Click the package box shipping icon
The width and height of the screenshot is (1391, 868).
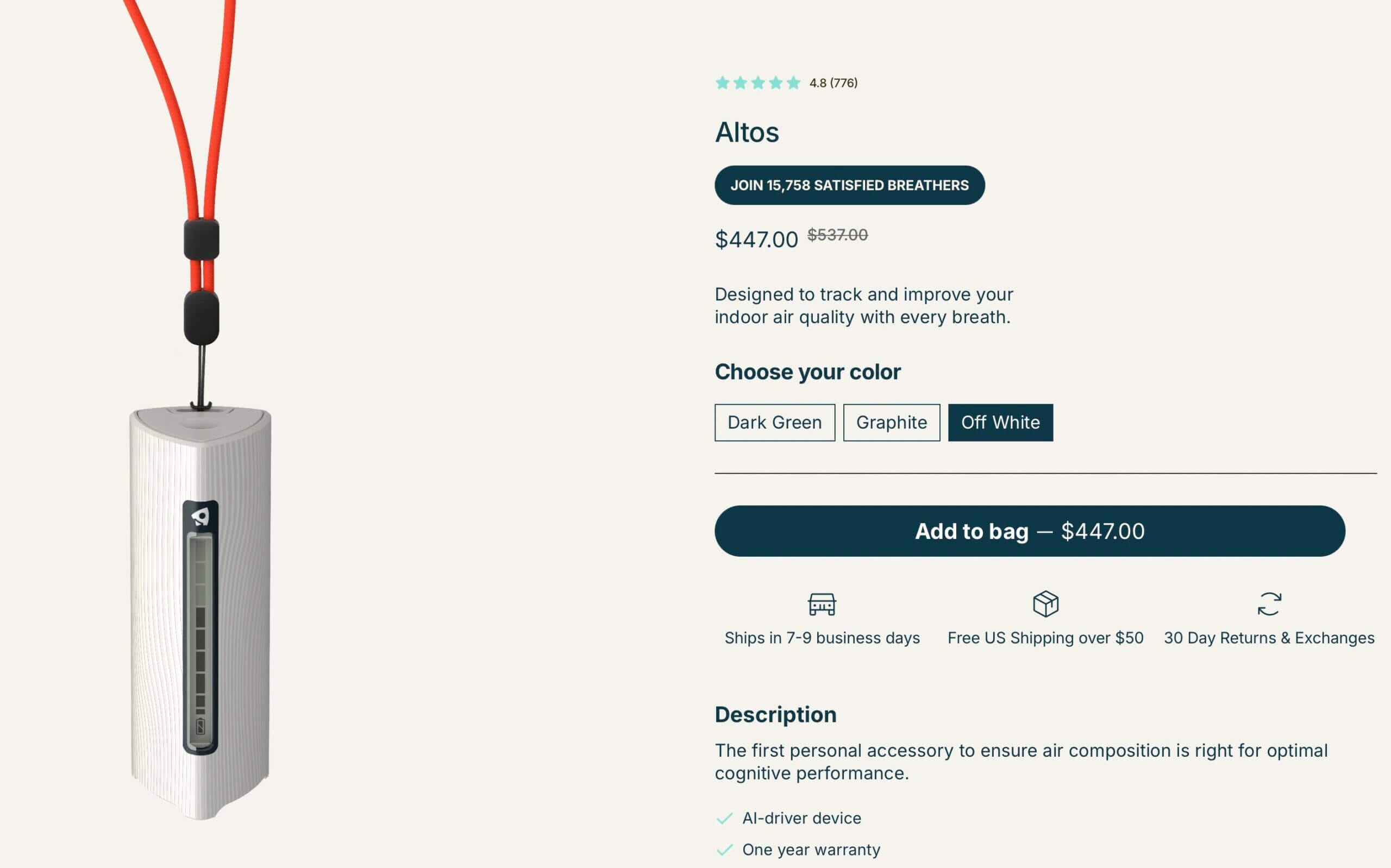(1044, 603)
